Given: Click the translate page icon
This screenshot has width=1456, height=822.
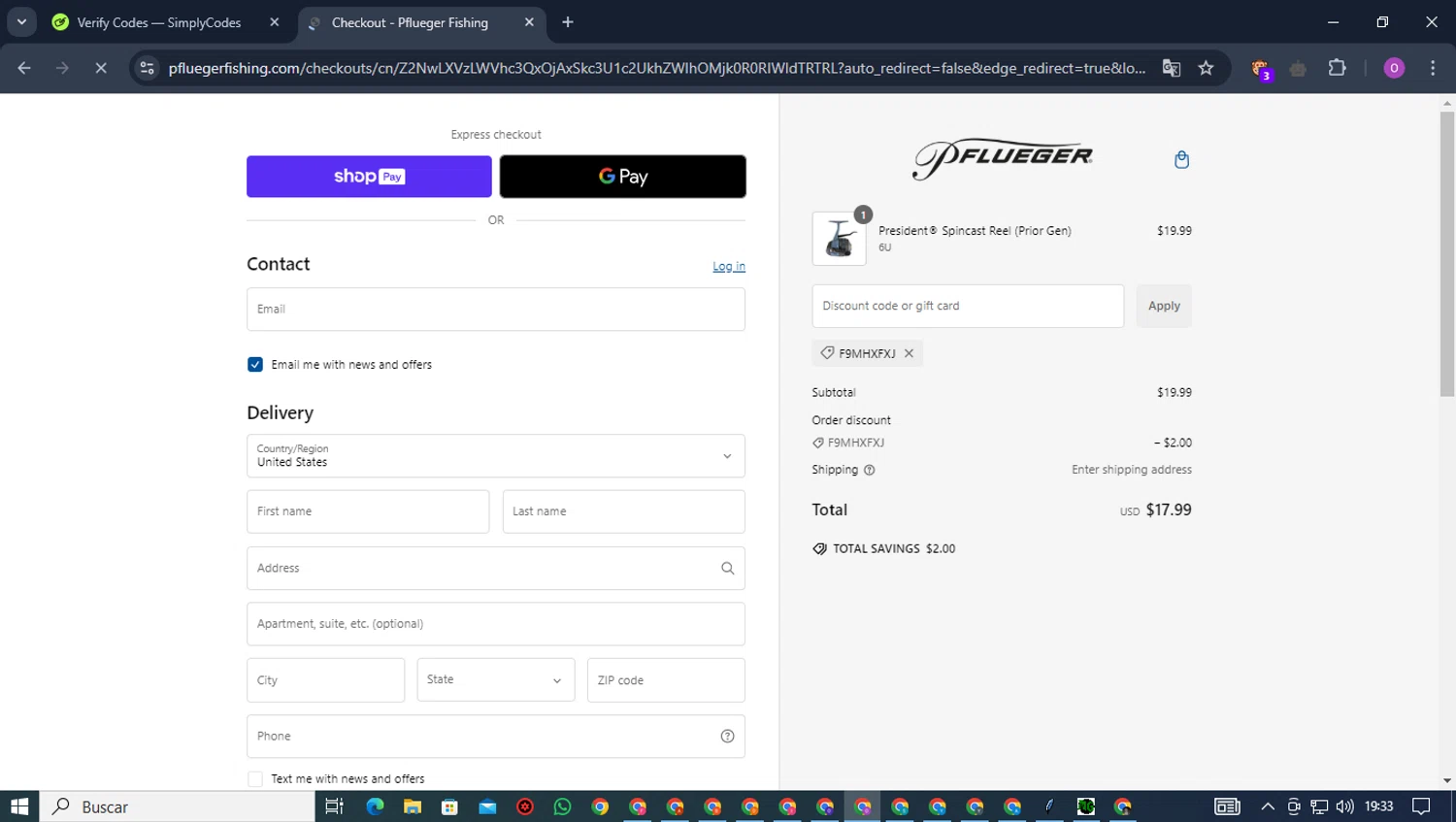Looking at the screenshot, I should pyautogui.click(x=1172, y=68).
